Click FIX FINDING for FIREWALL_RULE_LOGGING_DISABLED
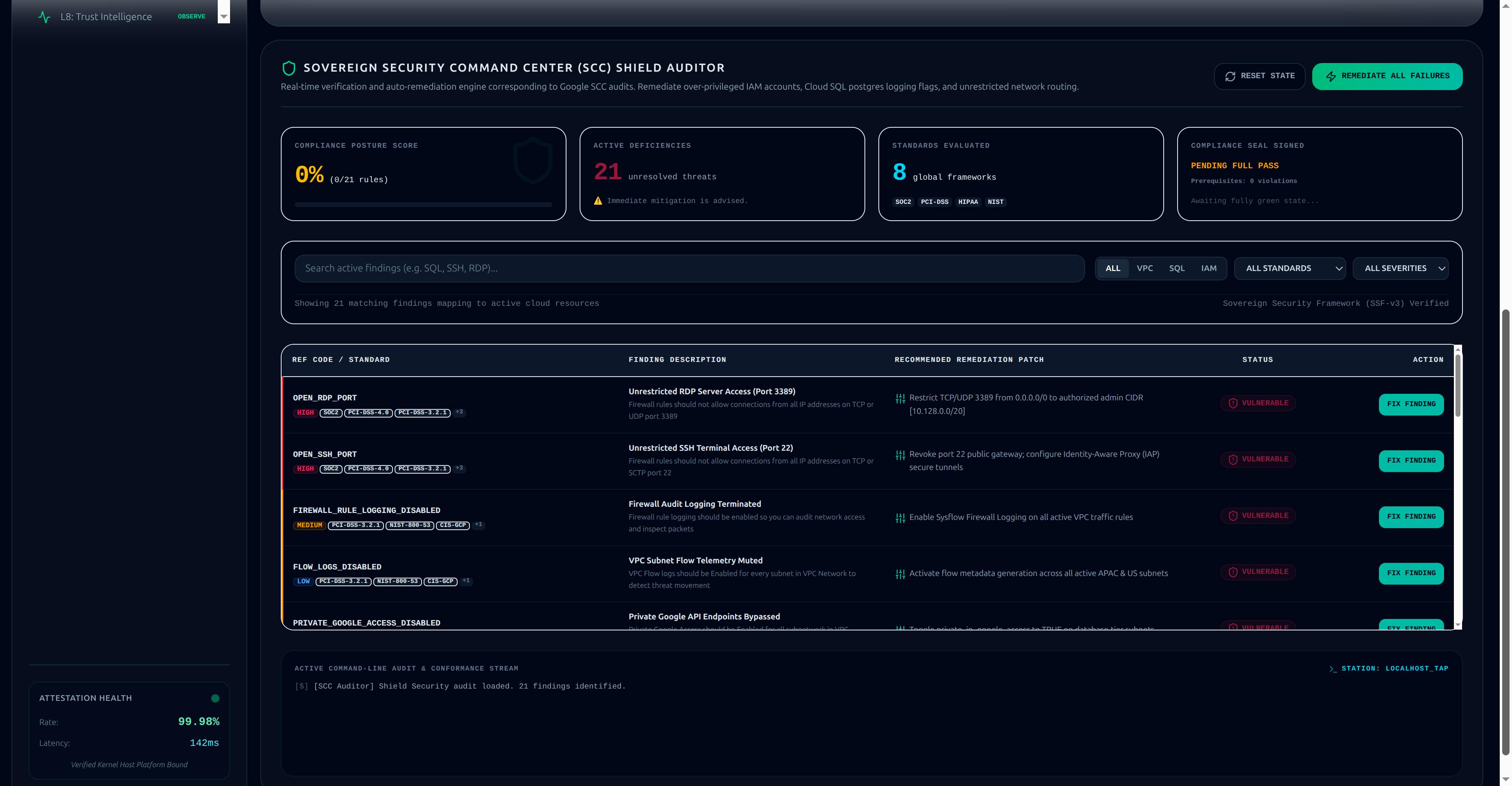 (x=1410, y=517)
